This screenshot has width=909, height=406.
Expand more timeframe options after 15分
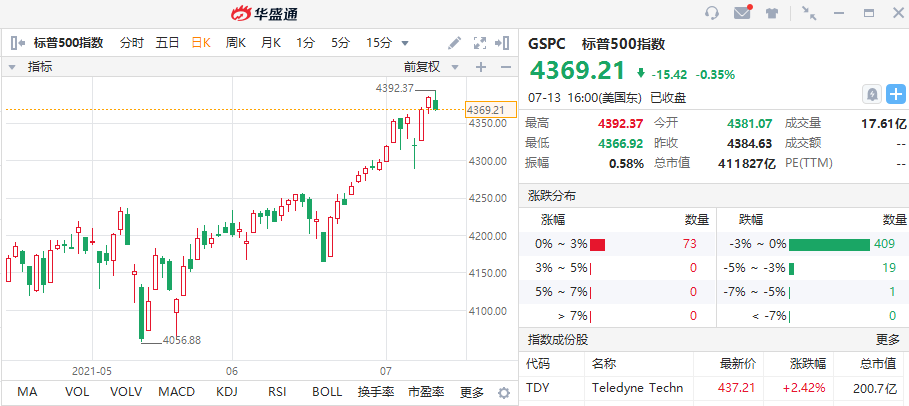tap(405, 43)
